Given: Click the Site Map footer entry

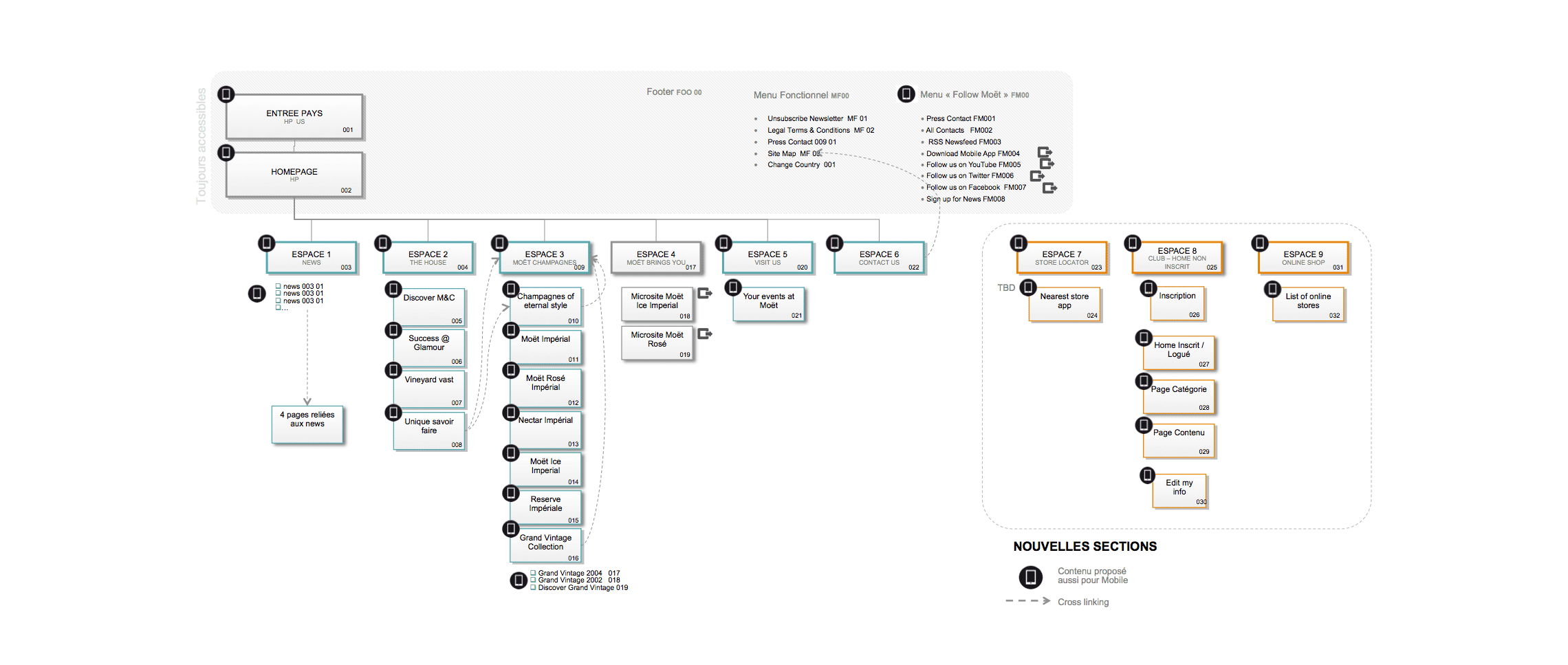Looking at the screenshot, I should click(794, 153).
